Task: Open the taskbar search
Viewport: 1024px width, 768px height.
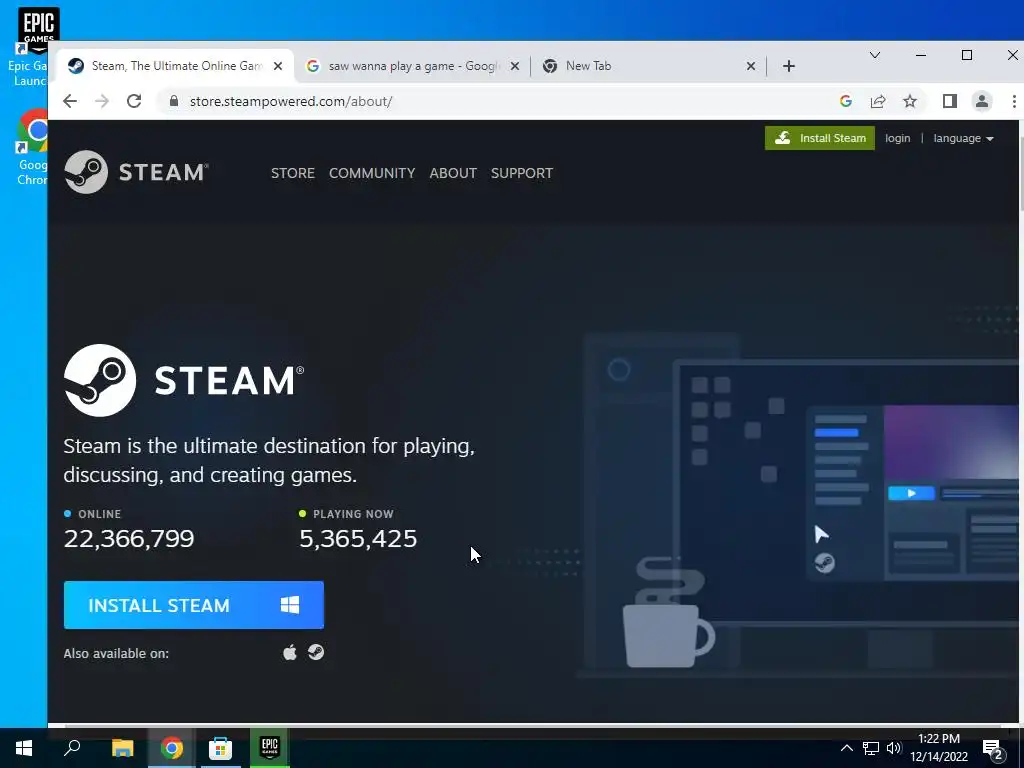Action: (72, 748)
